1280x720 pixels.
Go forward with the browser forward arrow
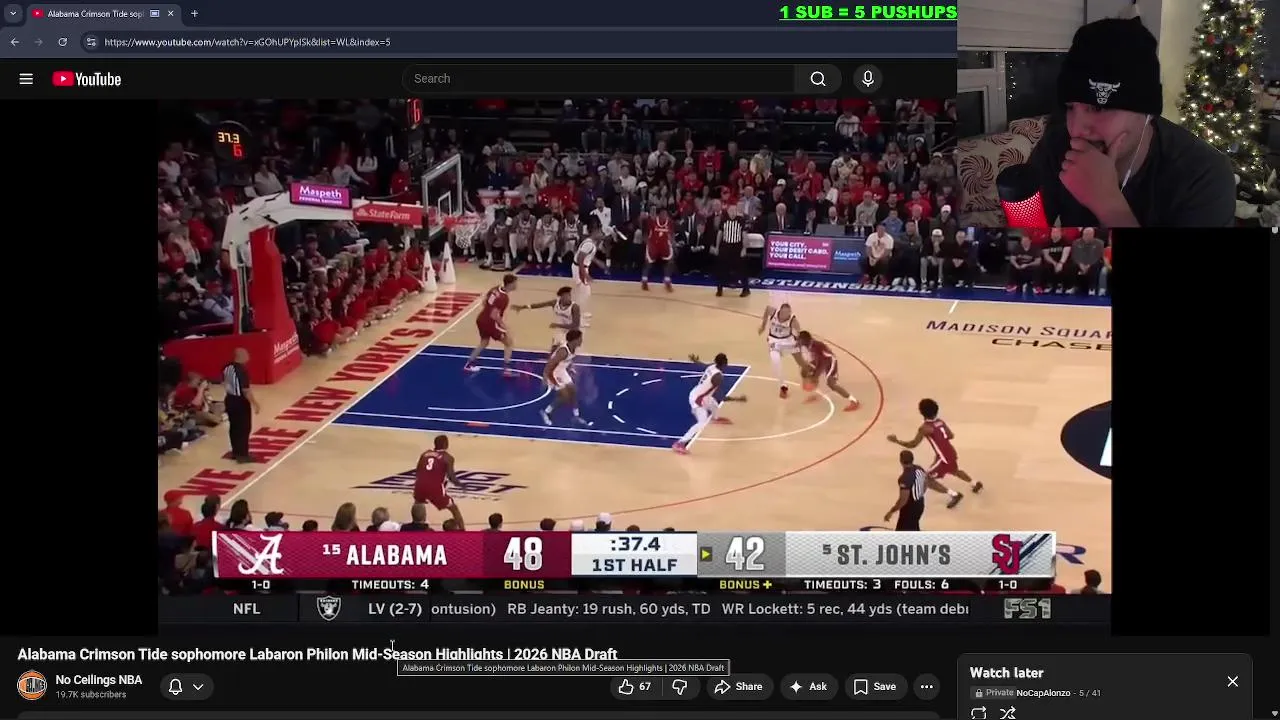point(38,42)
